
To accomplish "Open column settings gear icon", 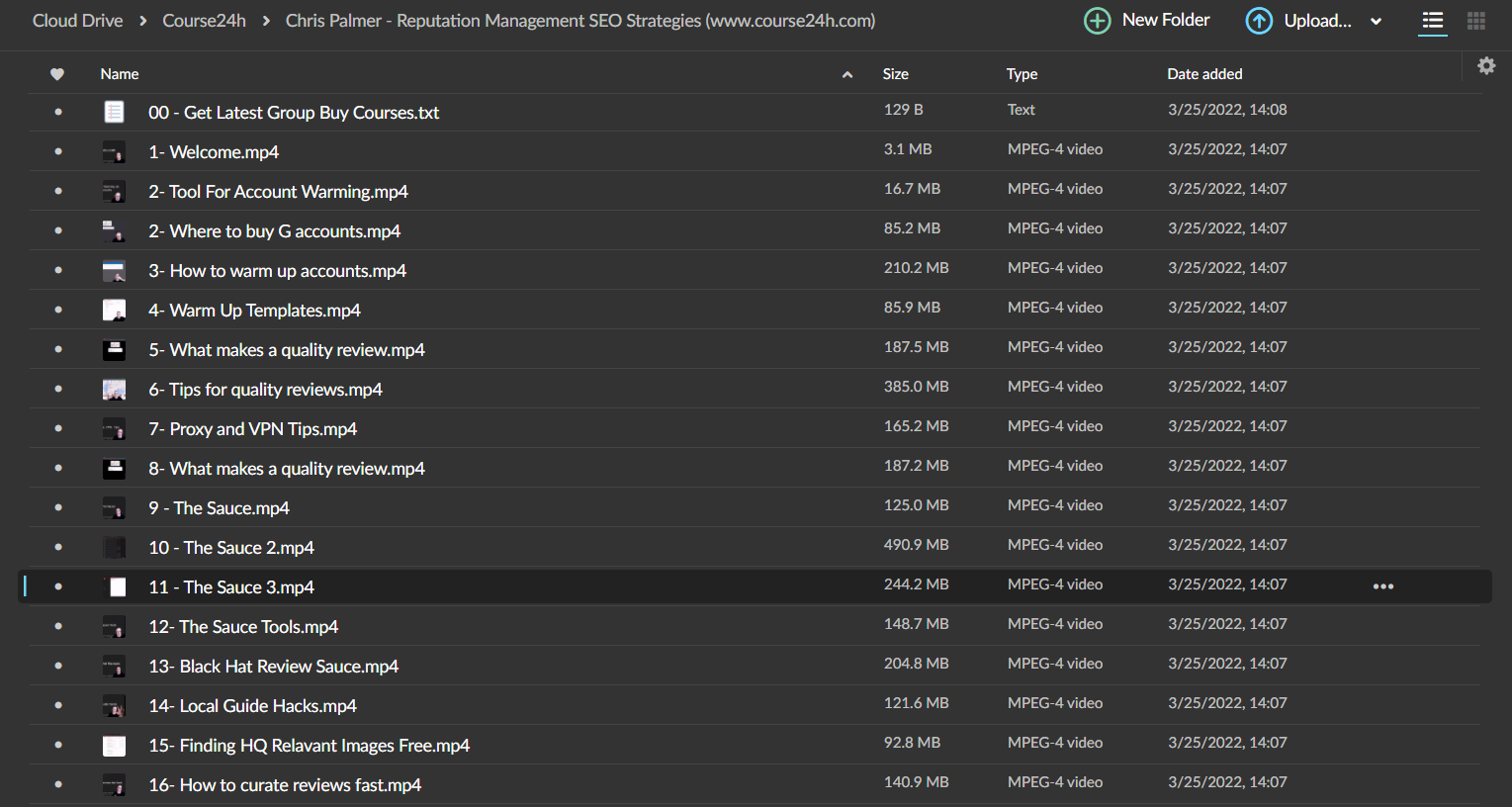I will coord(1486,65).
